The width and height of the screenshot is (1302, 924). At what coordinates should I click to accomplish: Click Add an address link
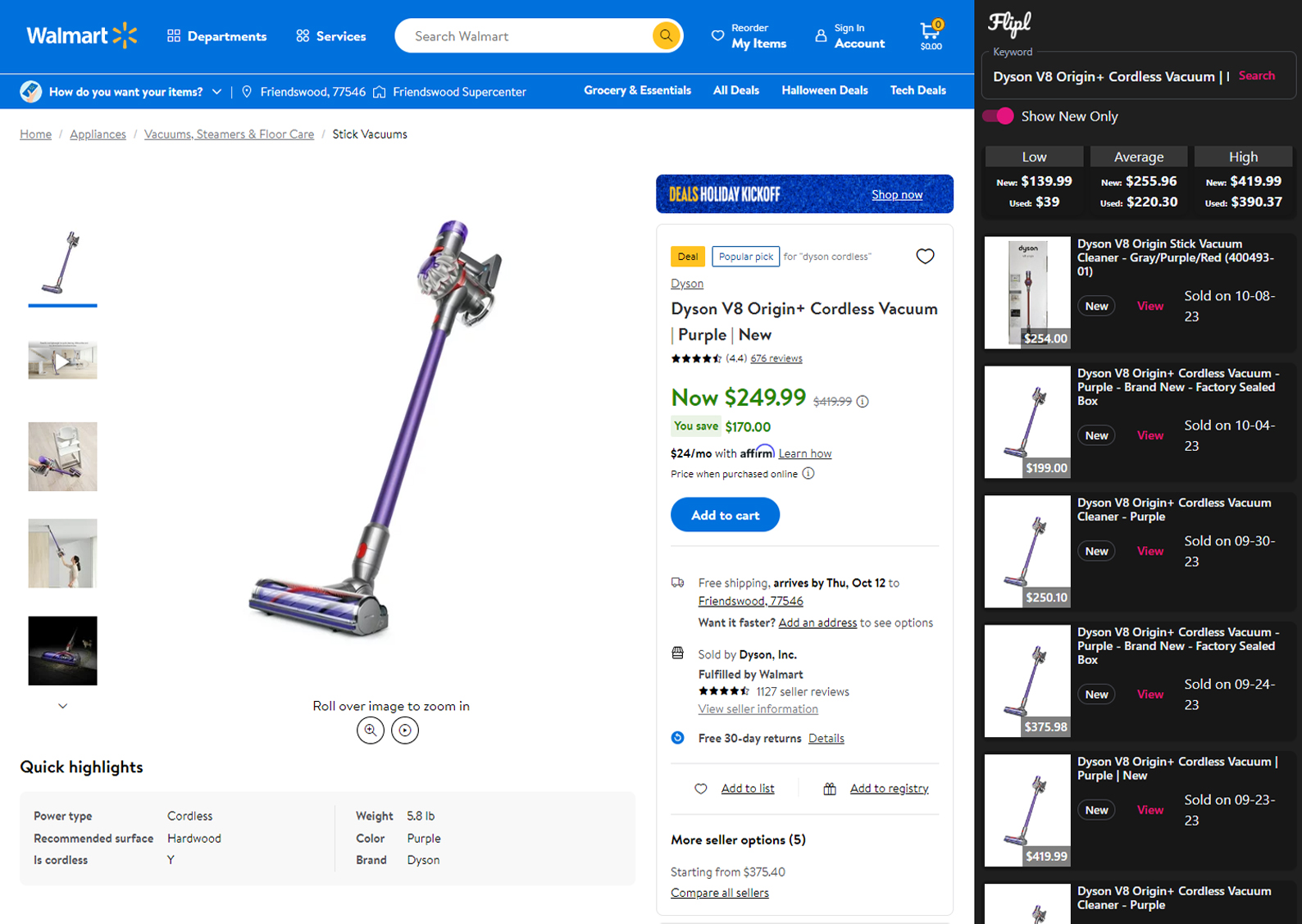(817, 622)
